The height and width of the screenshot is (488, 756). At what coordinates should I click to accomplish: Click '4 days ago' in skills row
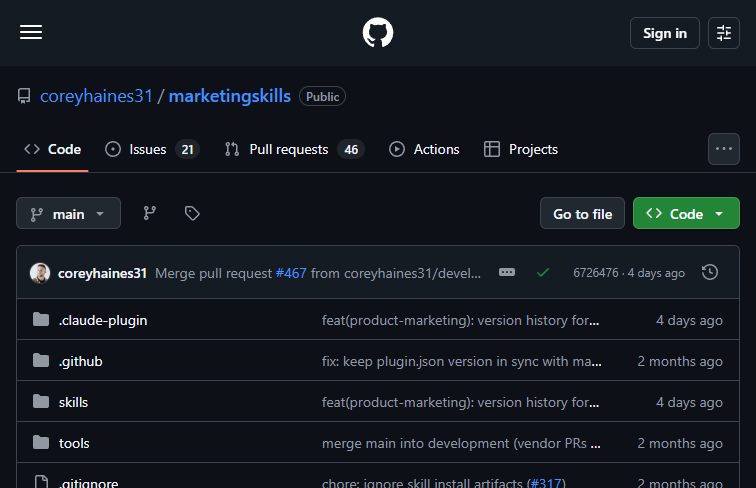[x=689, y=402]
